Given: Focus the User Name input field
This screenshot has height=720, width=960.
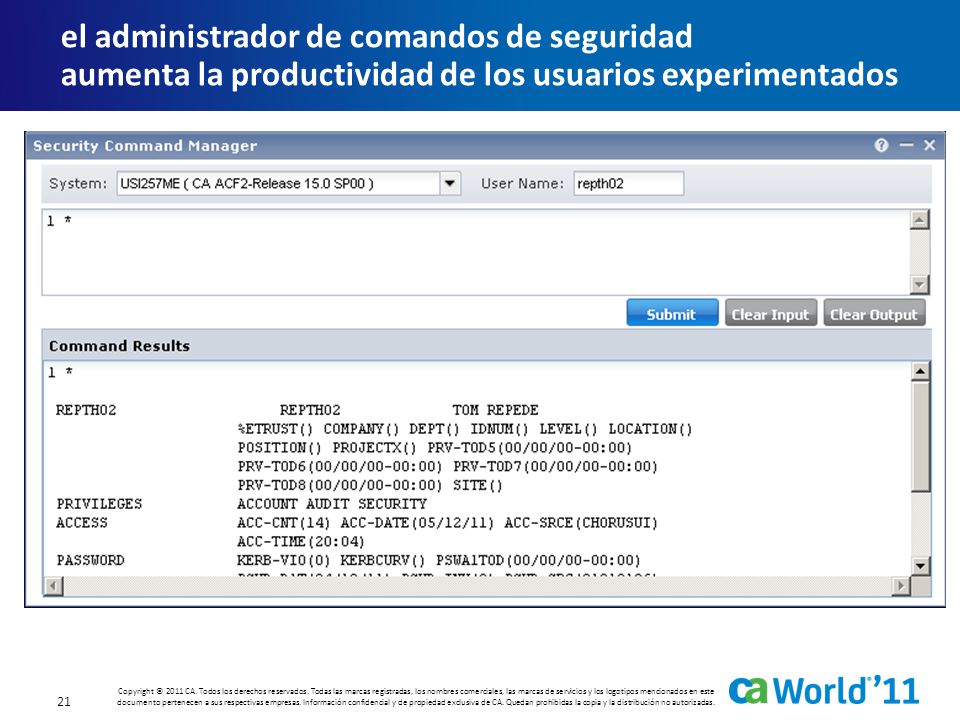Looking at the screenshot, I should coord(628,184).
